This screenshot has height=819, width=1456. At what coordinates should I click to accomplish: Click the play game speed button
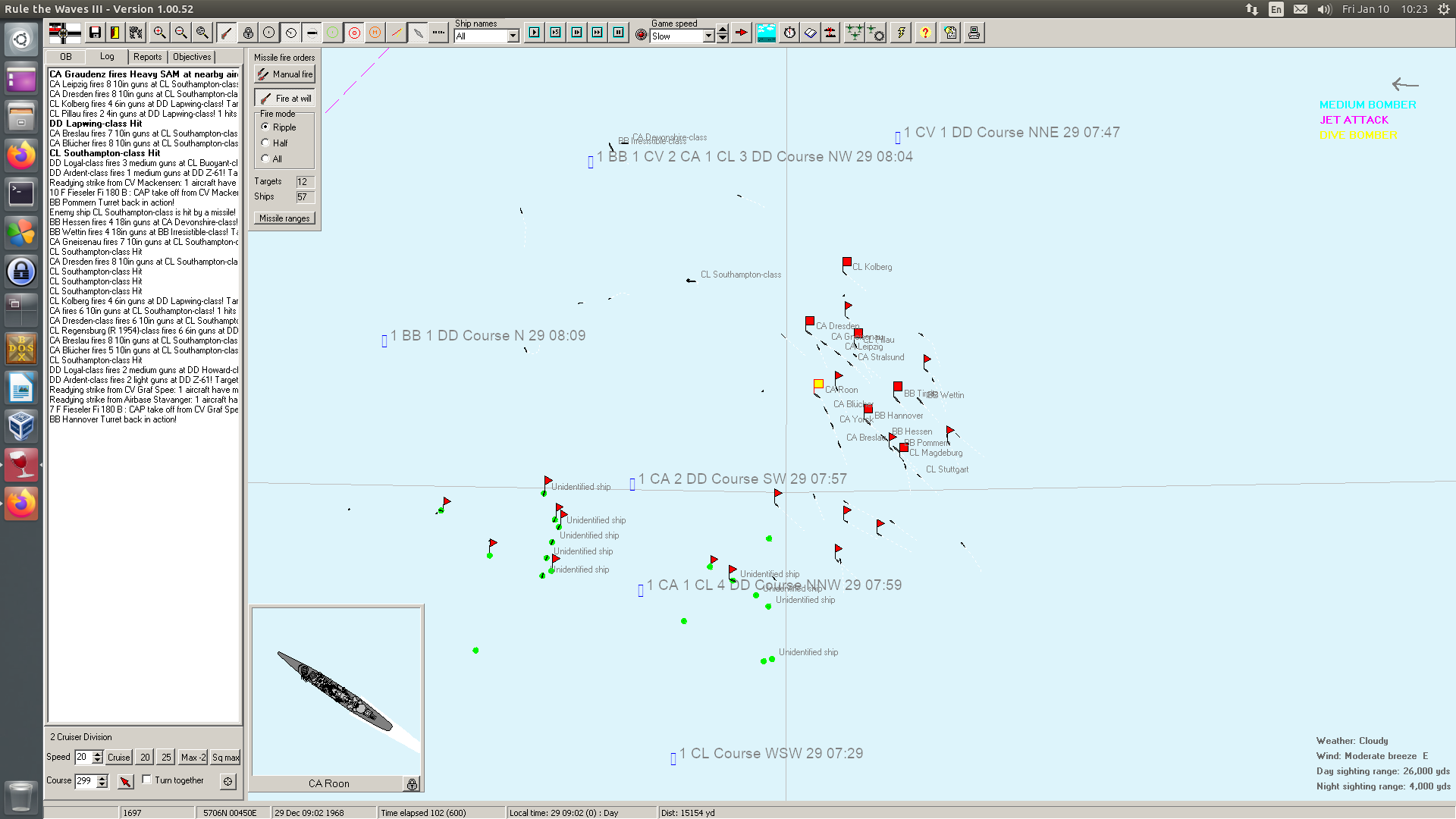pyautogui.click(x=535, y=33)
